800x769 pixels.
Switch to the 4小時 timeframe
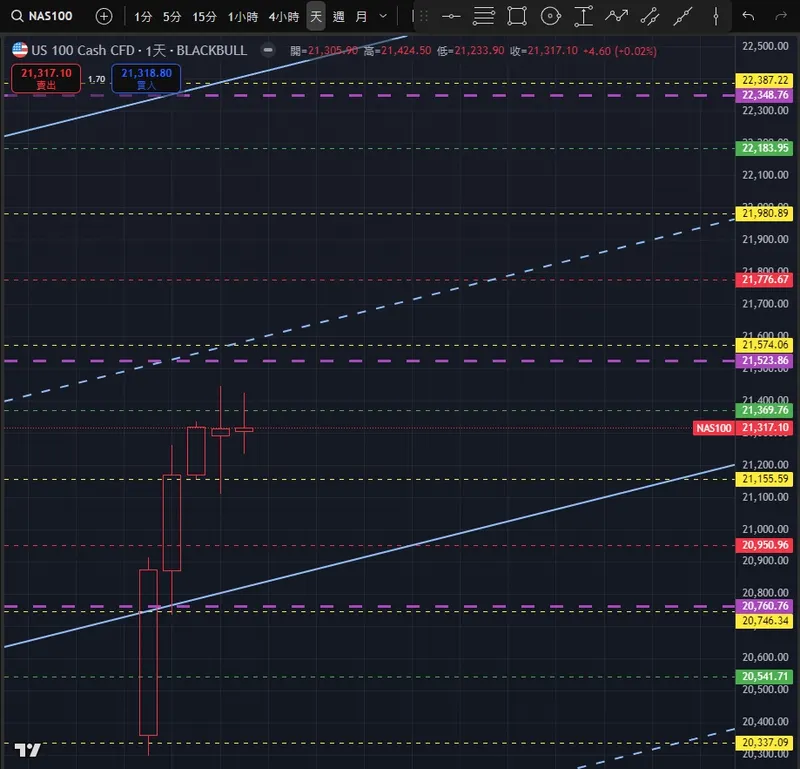pyautogui.click(x=284, y=17)
